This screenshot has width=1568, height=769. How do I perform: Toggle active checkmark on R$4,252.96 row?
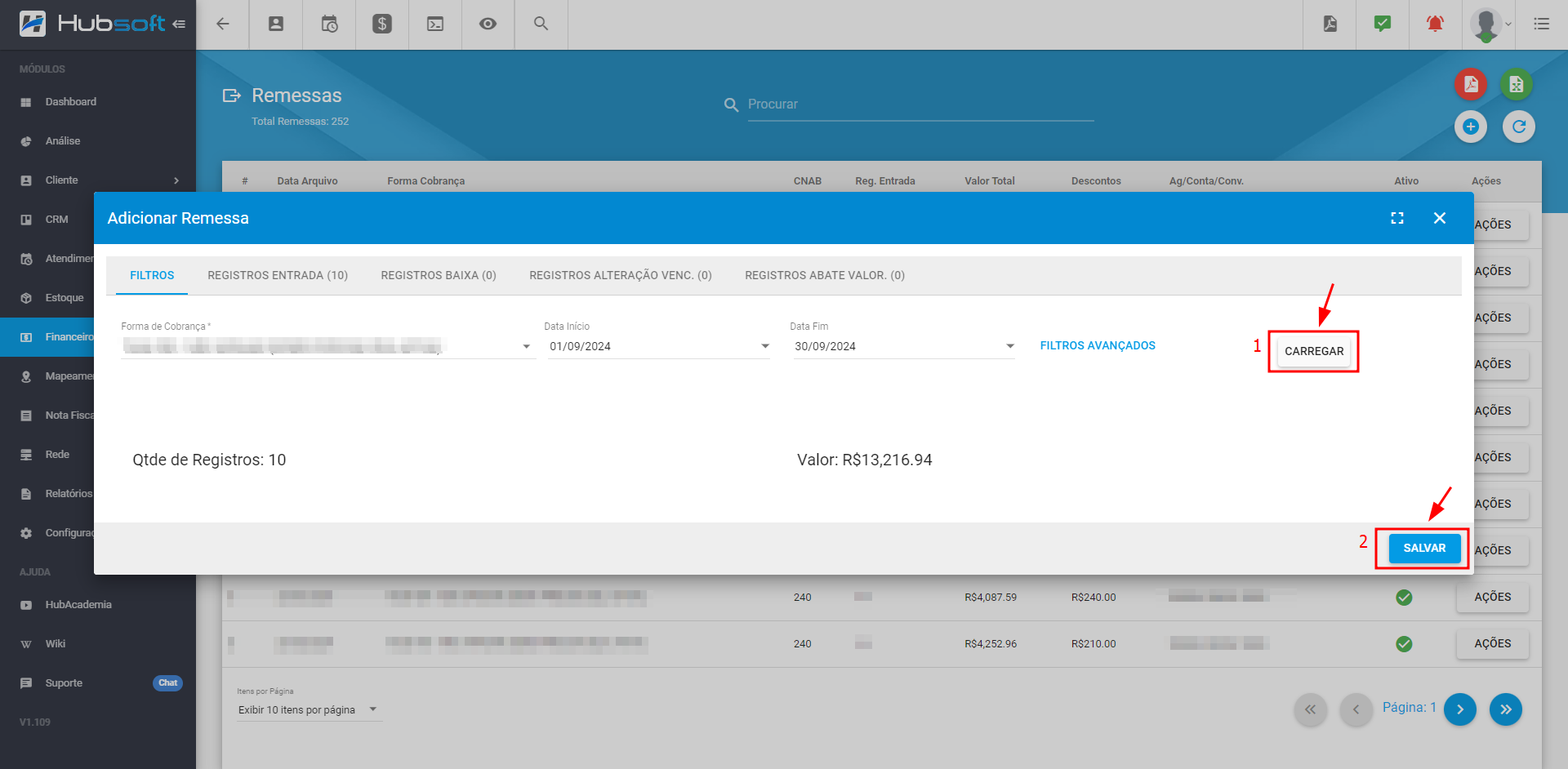coord(1404,644)
